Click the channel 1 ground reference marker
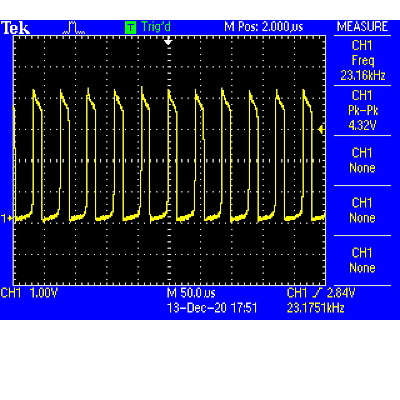The image size is (400, 400). pos(7,219)
